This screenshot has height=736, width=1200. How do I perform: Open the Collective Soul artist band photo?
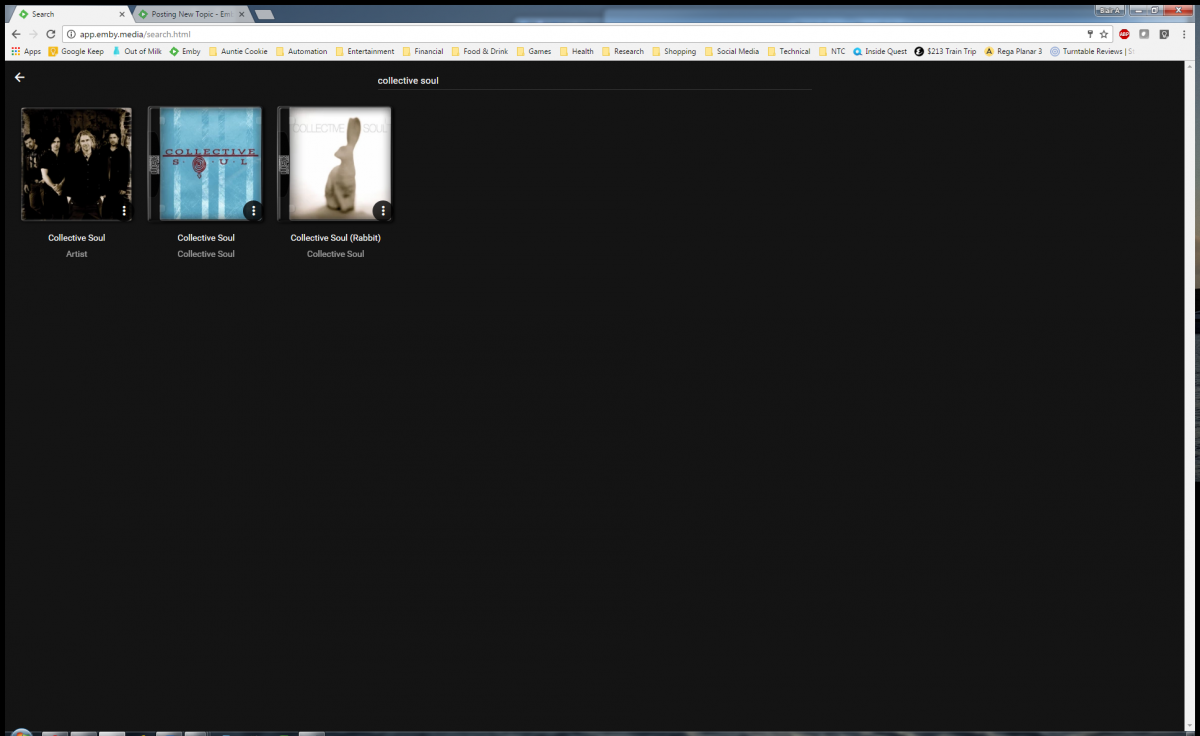77,164
